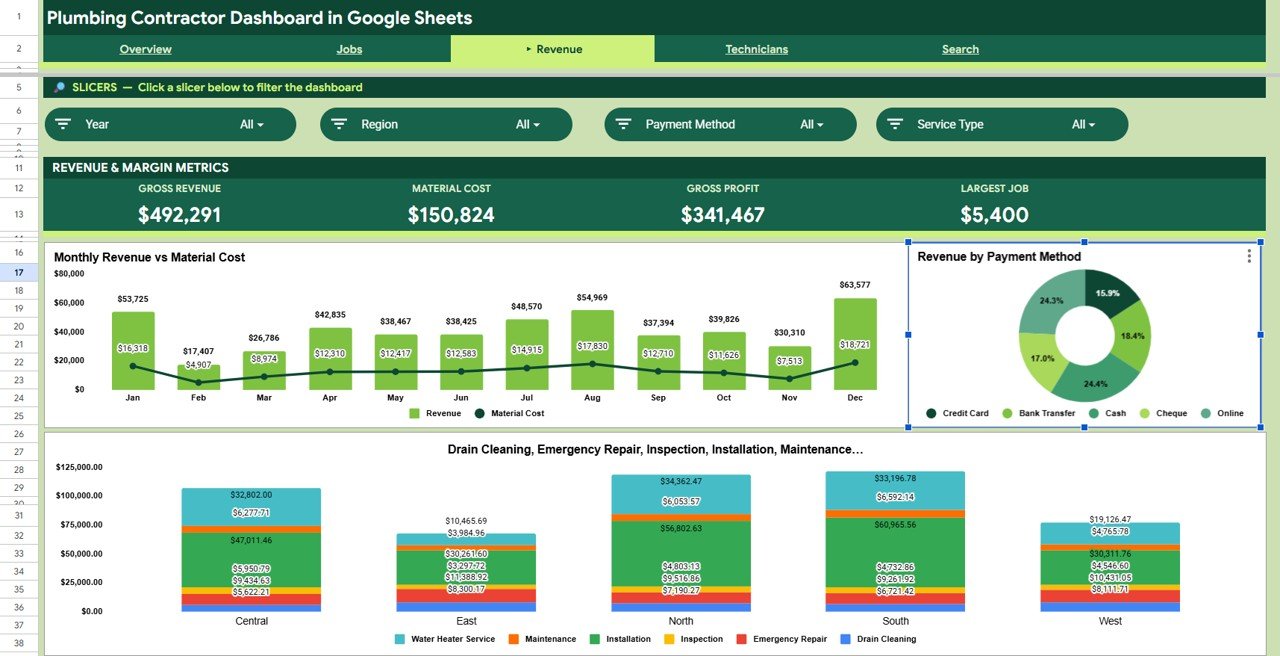Select row header 1

tap(19, 17)
